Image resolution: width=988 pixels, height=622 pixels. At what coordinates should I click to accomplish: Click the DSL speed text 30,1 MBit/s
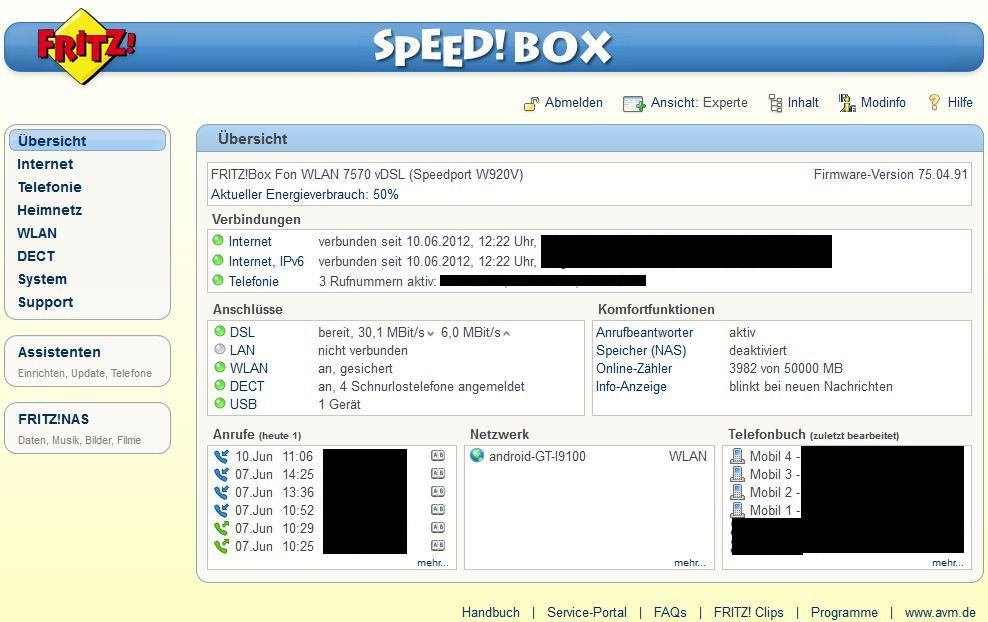coord(391,332)
